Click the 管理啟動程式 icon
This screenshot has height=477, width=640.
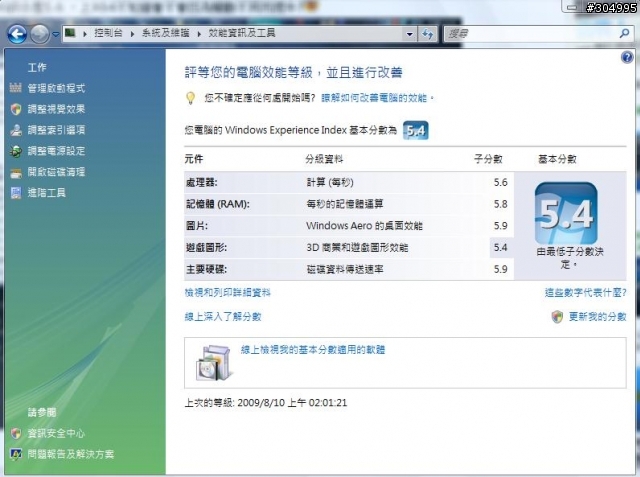click(x=16, y=88)
